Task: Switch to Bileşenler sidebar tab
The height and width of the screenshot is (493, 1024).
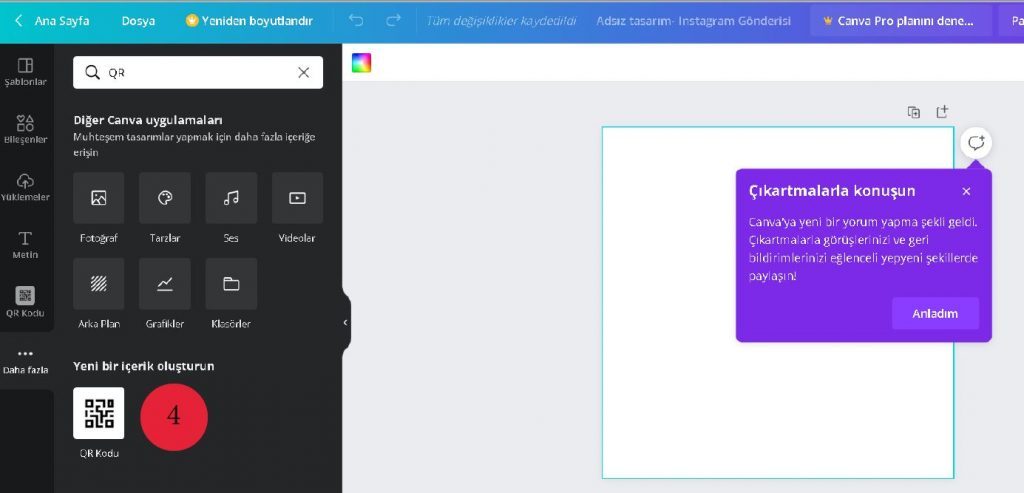Action: pyautogui.click(x=26, y=129)
